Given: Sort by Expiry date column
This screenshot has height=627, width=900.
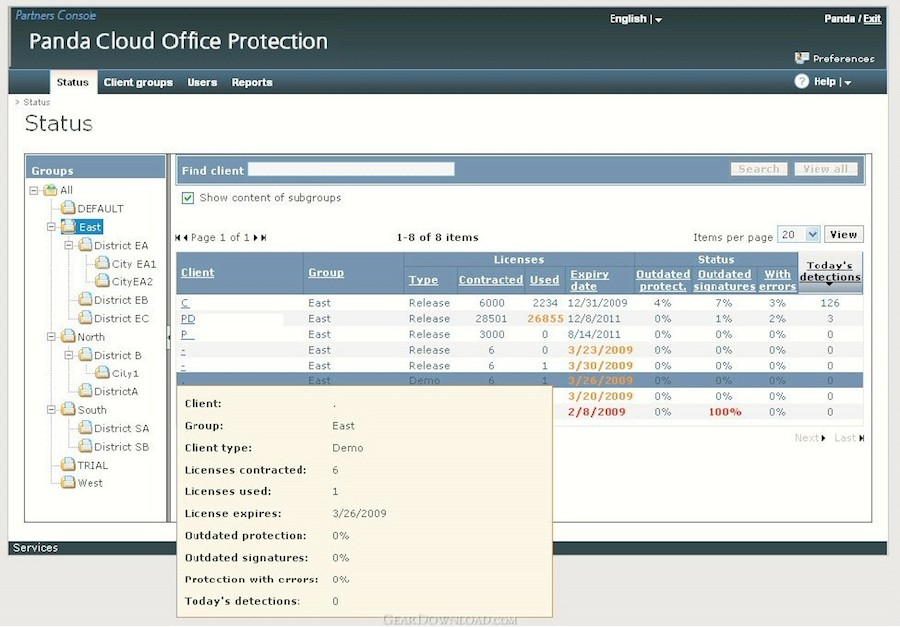Looking at the screenshot, I should [589, 280].
